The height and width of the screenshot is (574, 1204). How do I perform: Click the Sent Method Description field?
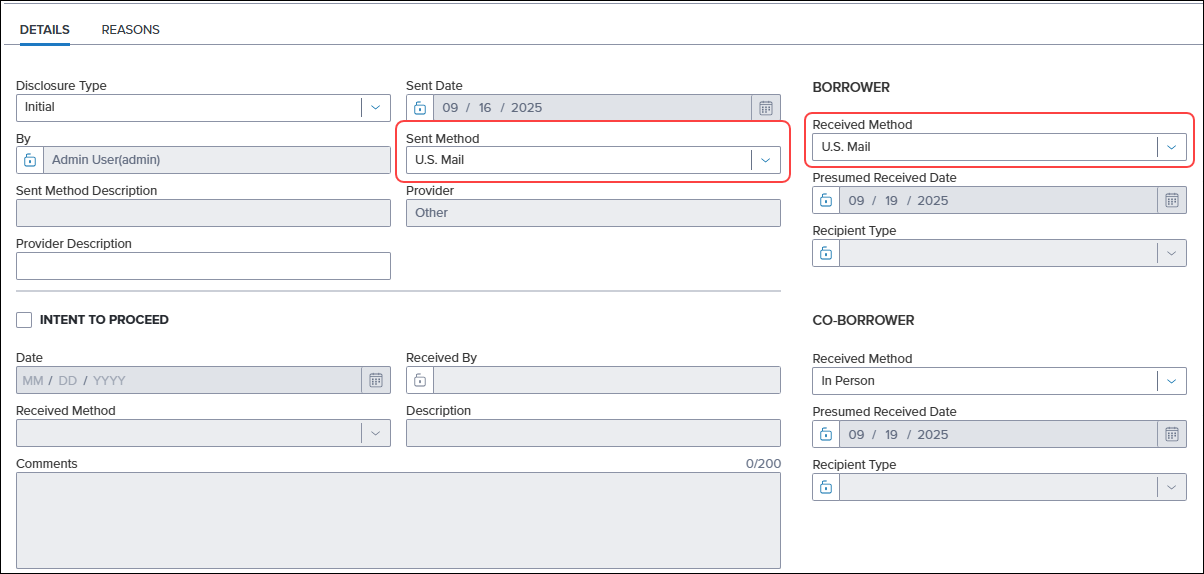(x=203, y=213)
